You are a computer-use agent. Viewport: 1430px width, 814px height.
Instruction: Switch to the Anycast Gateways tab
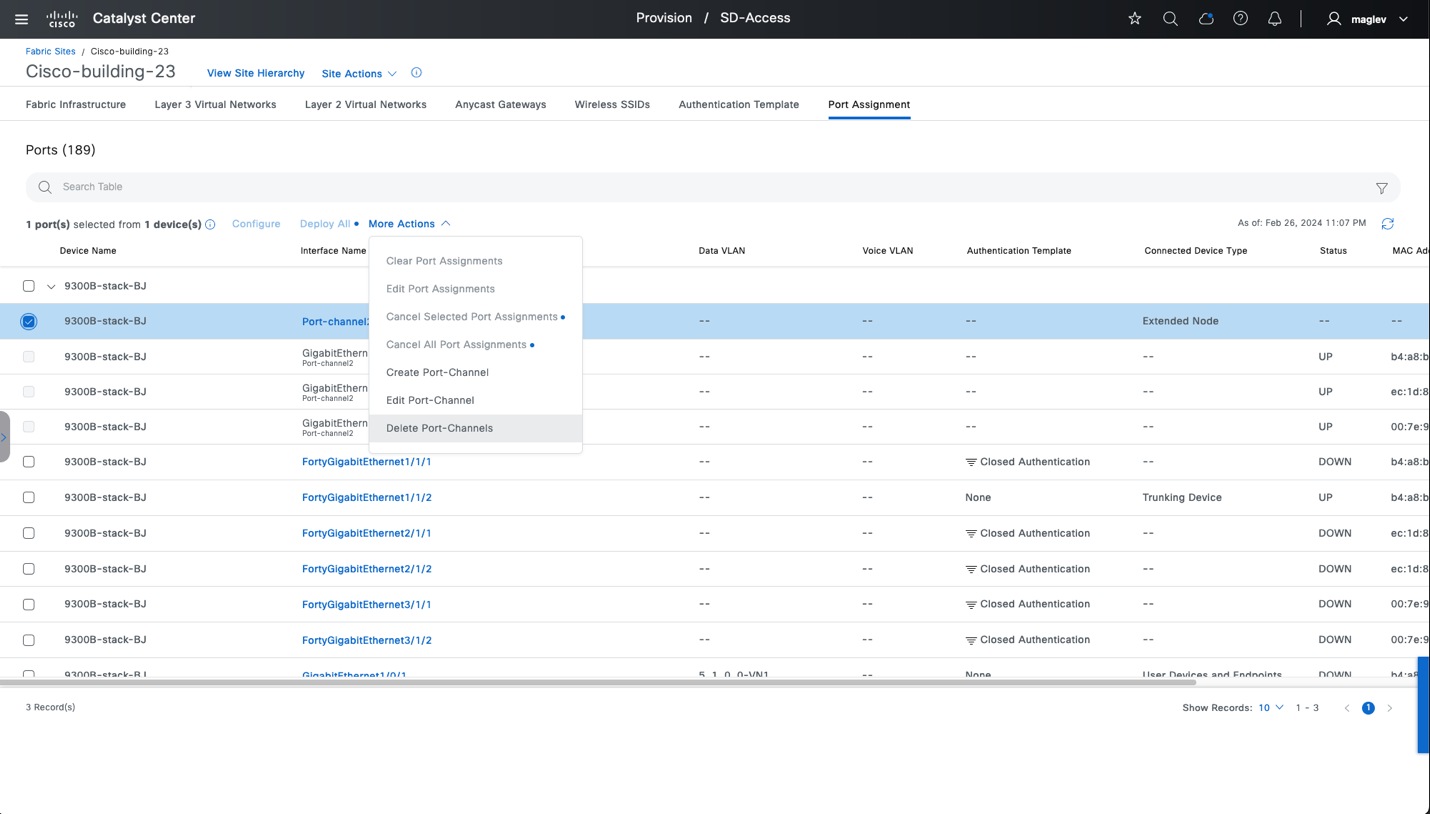pyautogui.click(x=500, y=104)
